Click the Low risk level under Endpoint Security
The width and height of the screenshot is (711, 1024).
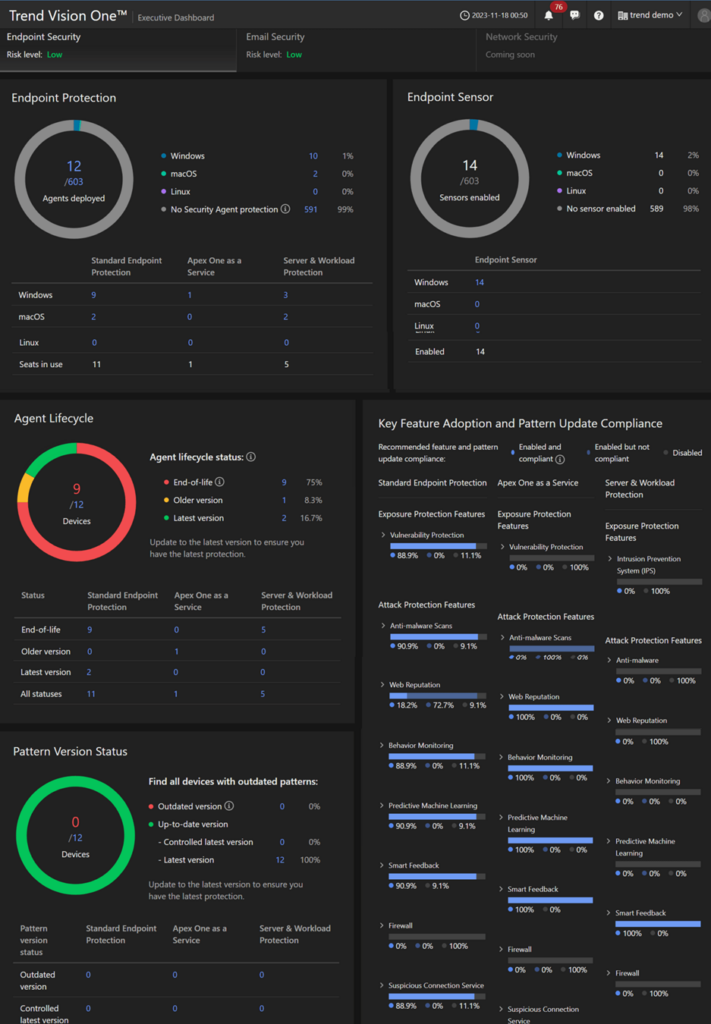pyautogui.click(x=55, y=55)
